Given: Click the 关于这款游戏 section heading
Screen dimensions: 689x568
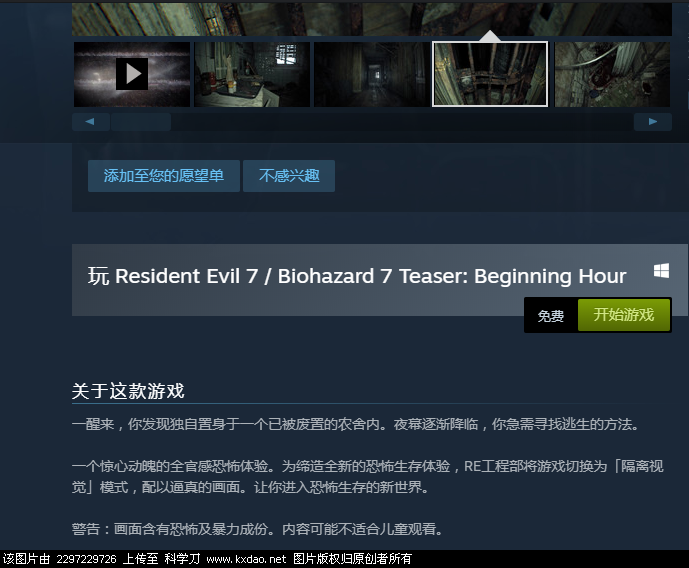Looking at the screenshot, I should [128, 391].
